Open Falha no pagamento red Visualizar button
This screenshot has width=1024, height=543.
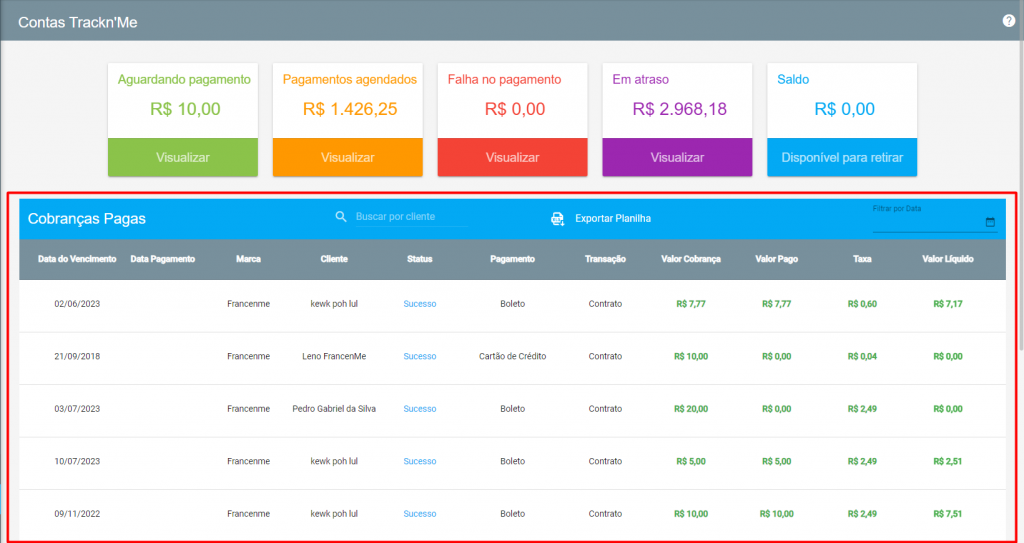point(512,157)
